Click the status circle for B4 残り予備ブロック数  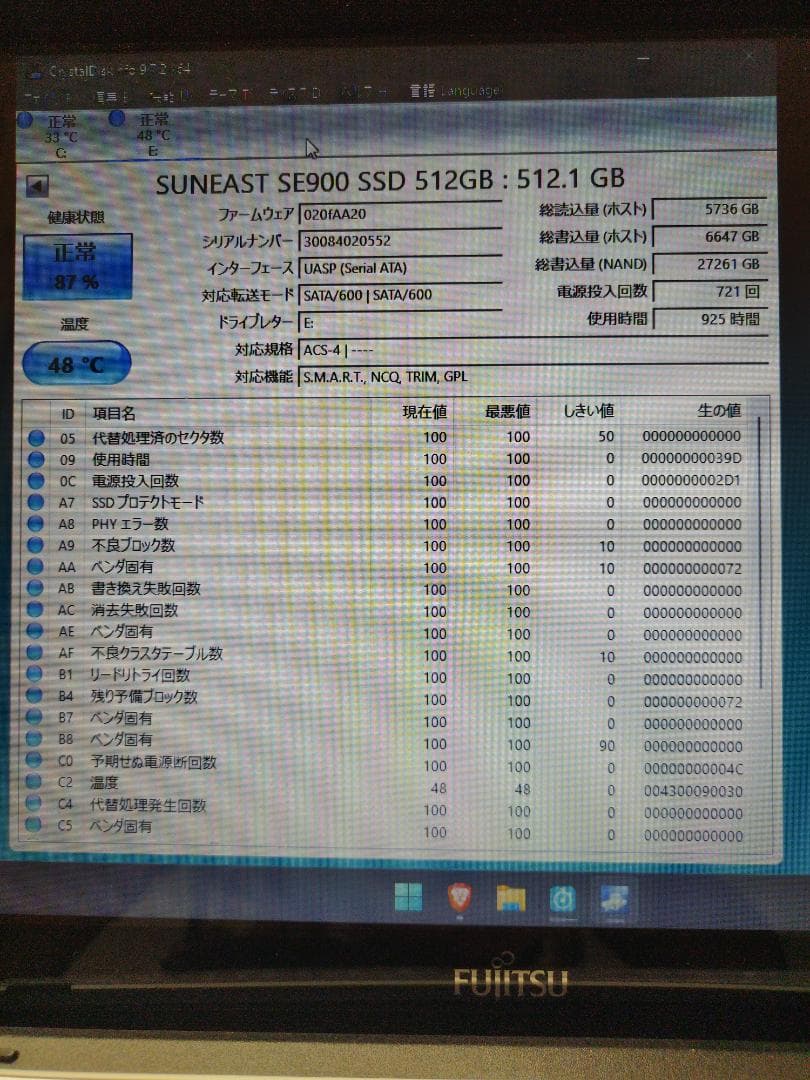tap(34, 696)
